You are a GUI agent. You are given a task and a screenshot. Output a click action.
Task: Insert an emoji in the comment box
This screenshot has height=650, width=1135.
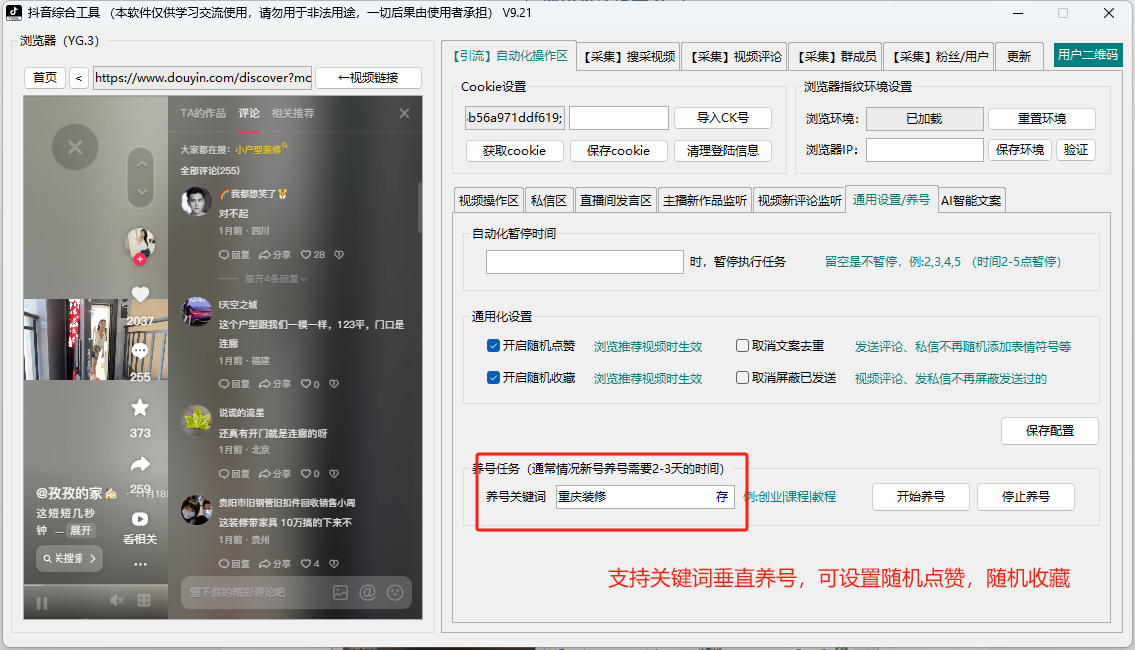[x=394, y=593]
